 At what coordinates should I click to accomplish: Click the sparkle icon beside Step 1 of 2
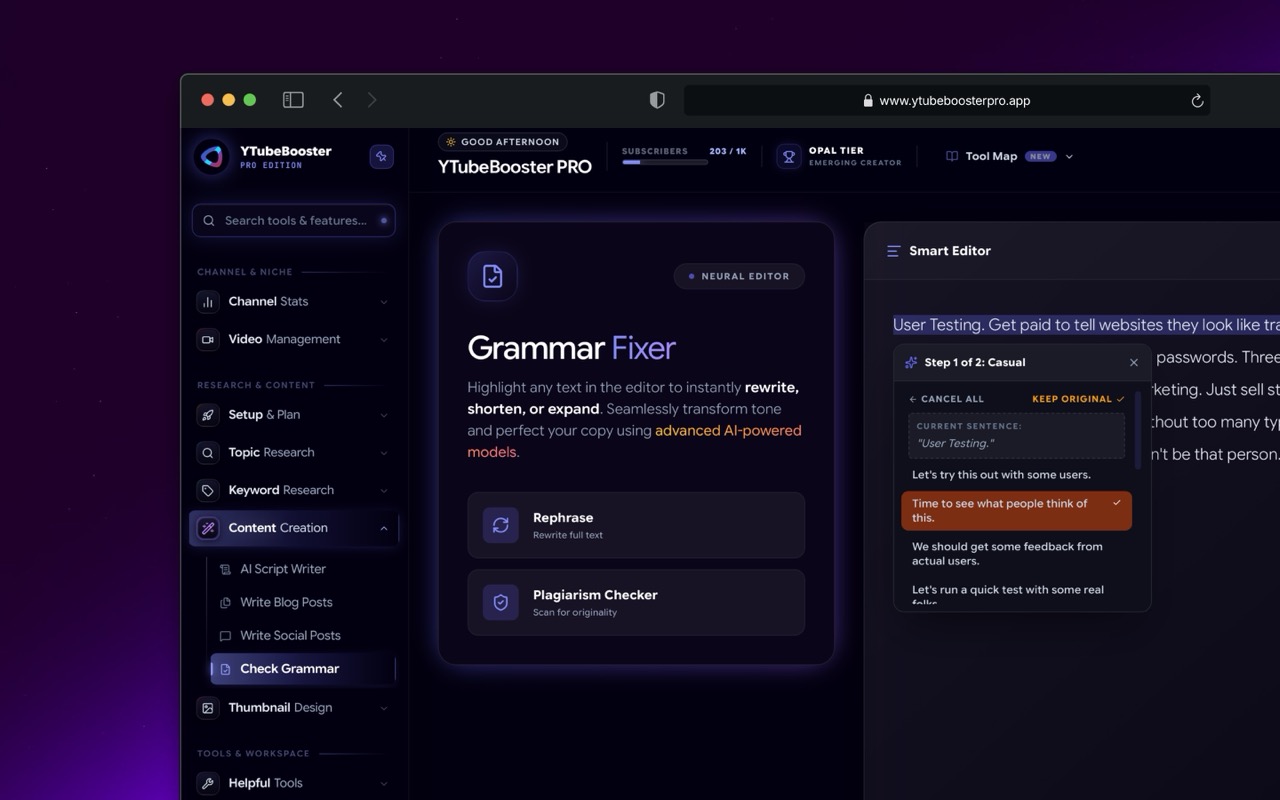tap(911, 363)
